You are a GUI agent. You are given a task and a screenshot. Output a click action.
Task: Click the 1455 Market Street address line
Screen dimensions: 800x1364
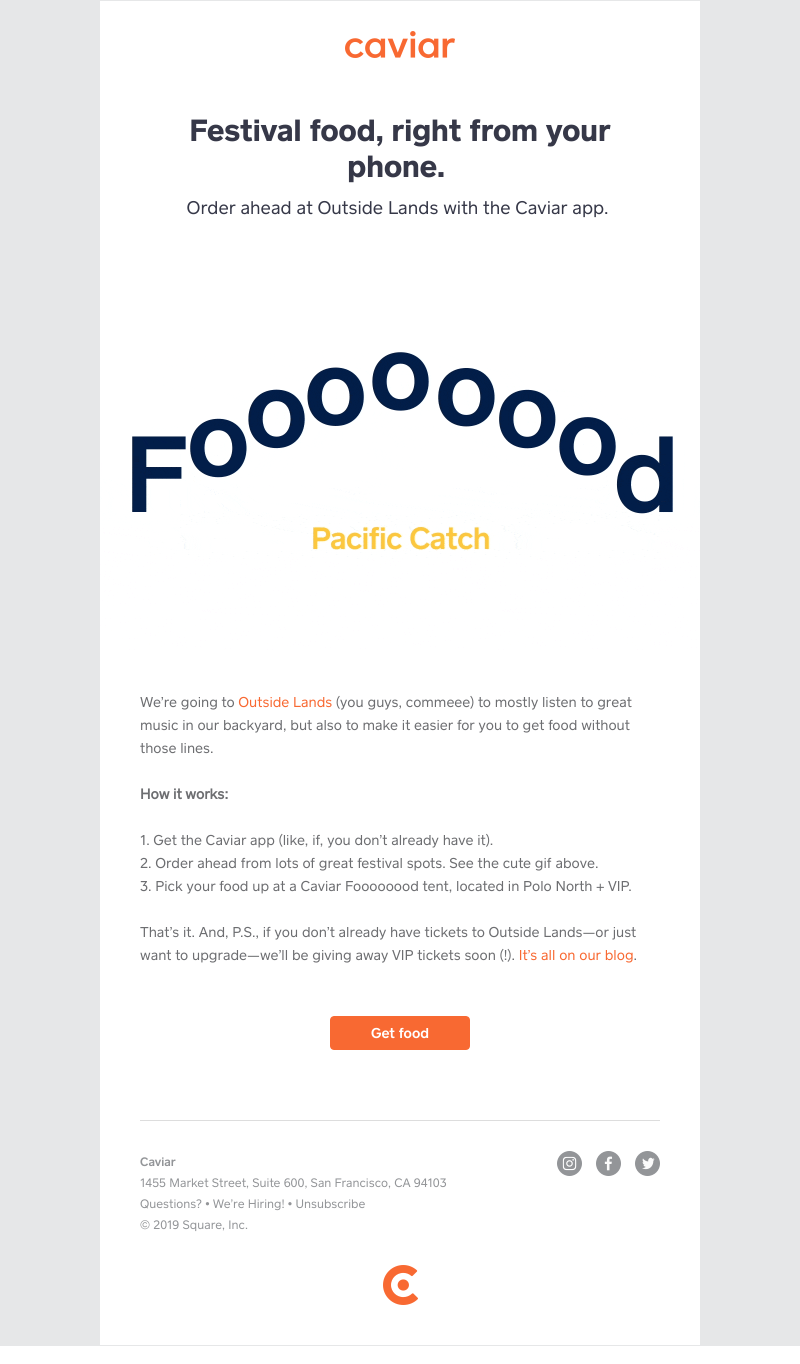click(x=293, y=1183)
